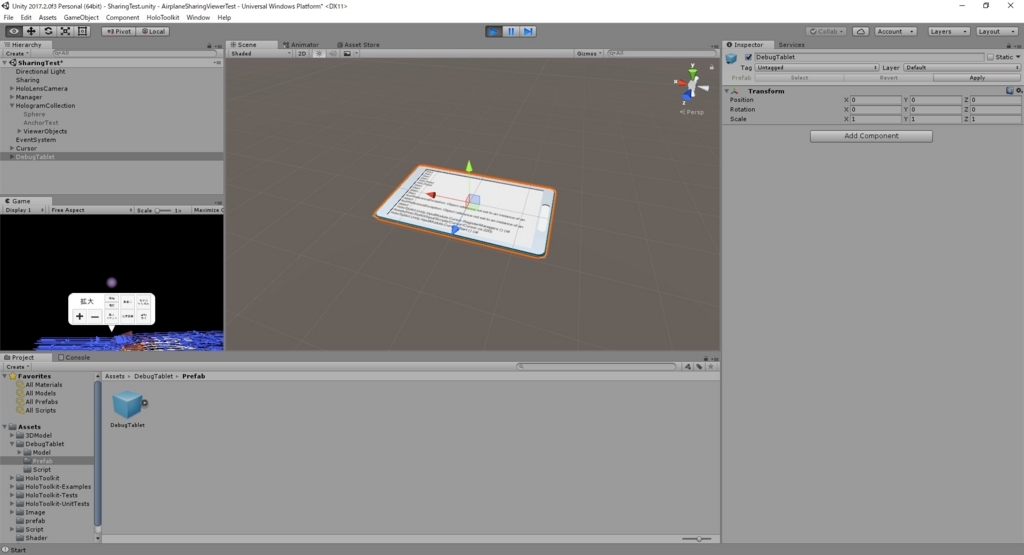
Task: Open Transform component gear settings
Action: 1019,91
